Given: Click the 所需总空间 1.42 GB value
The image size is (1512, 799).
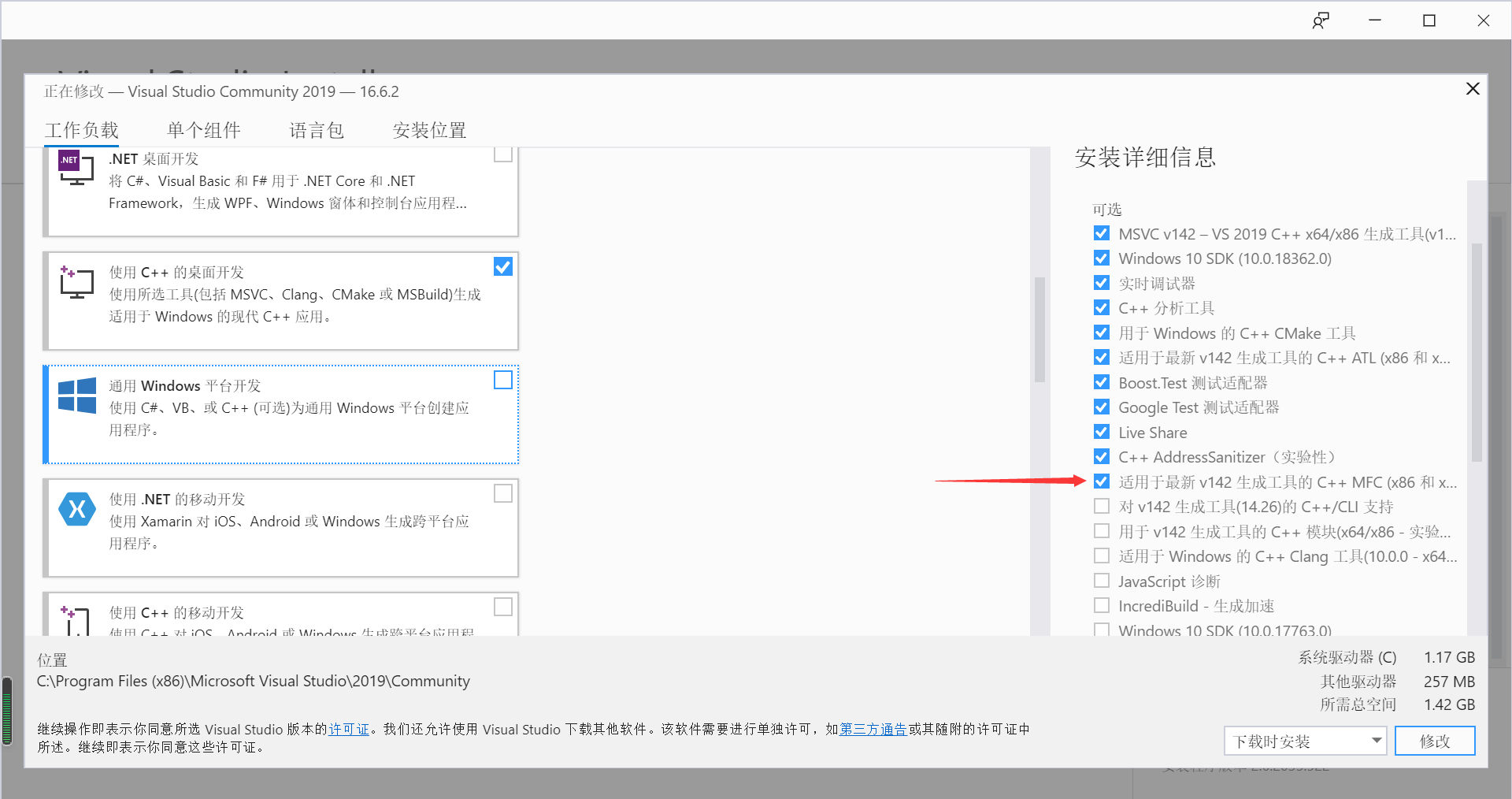Looking at the screenshot, I should (1449, 704).
